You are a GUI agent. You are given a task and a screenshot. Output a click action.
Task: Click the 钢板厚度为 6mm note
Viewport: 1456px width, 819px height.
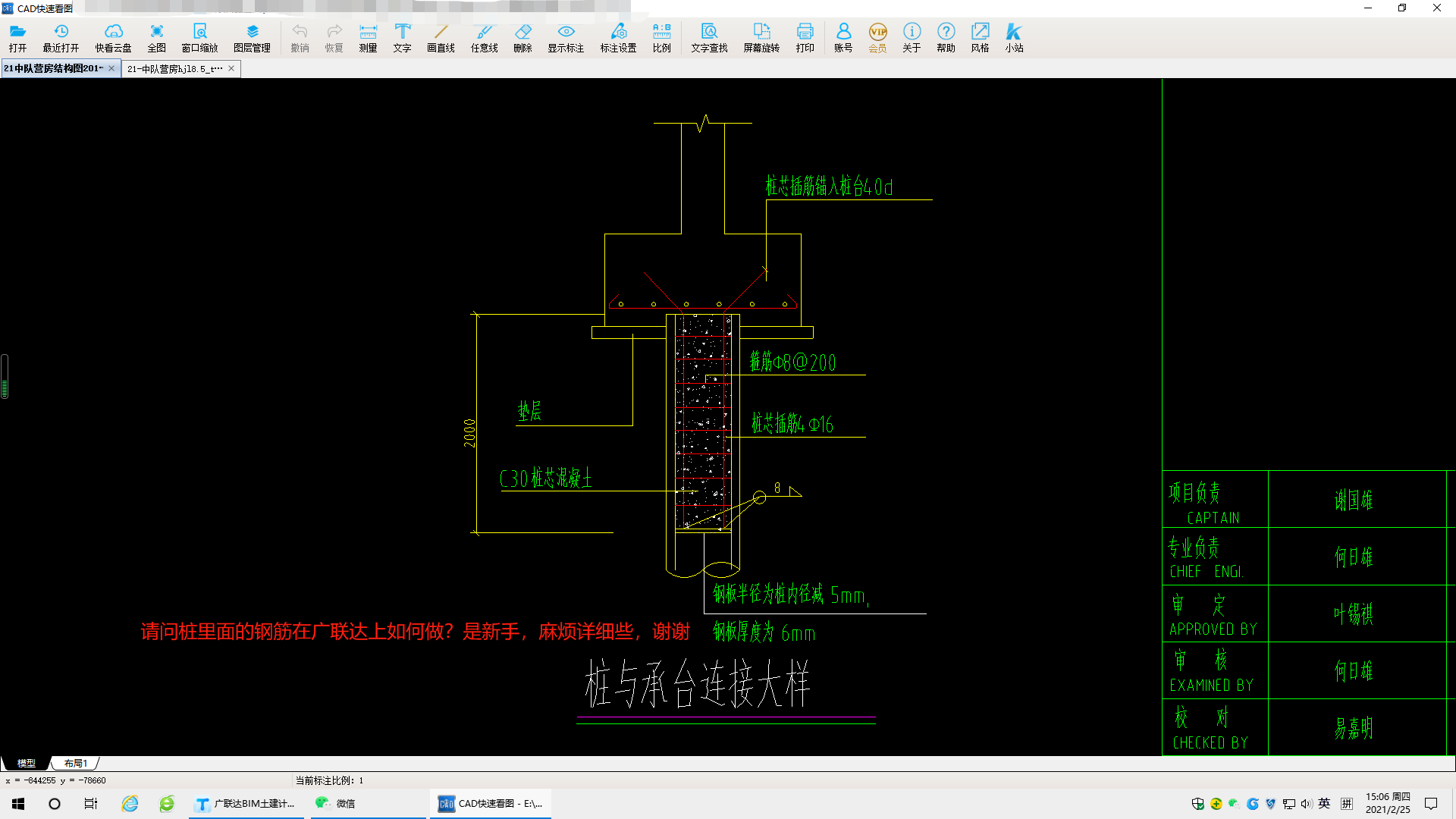point(764,632)
